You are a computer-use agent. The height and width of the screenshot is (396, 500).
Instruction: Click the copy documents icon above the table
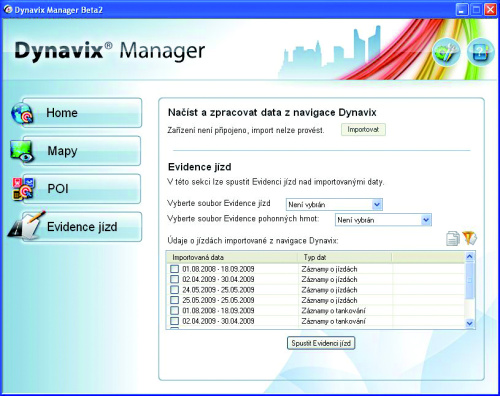click(453, 239)
